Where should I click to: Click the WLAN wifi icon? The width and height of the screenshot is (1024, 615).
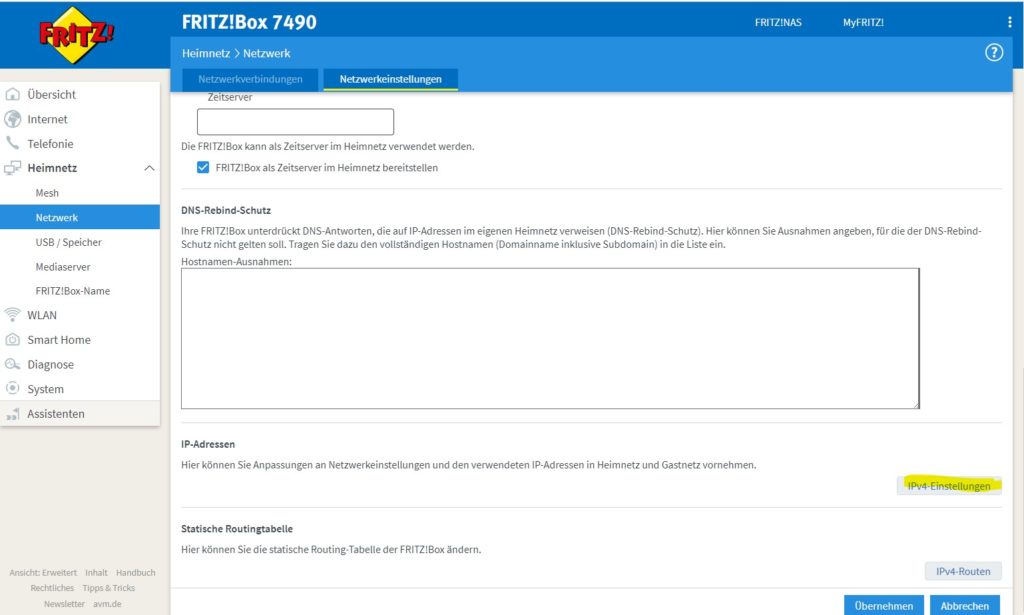point(13,315)
